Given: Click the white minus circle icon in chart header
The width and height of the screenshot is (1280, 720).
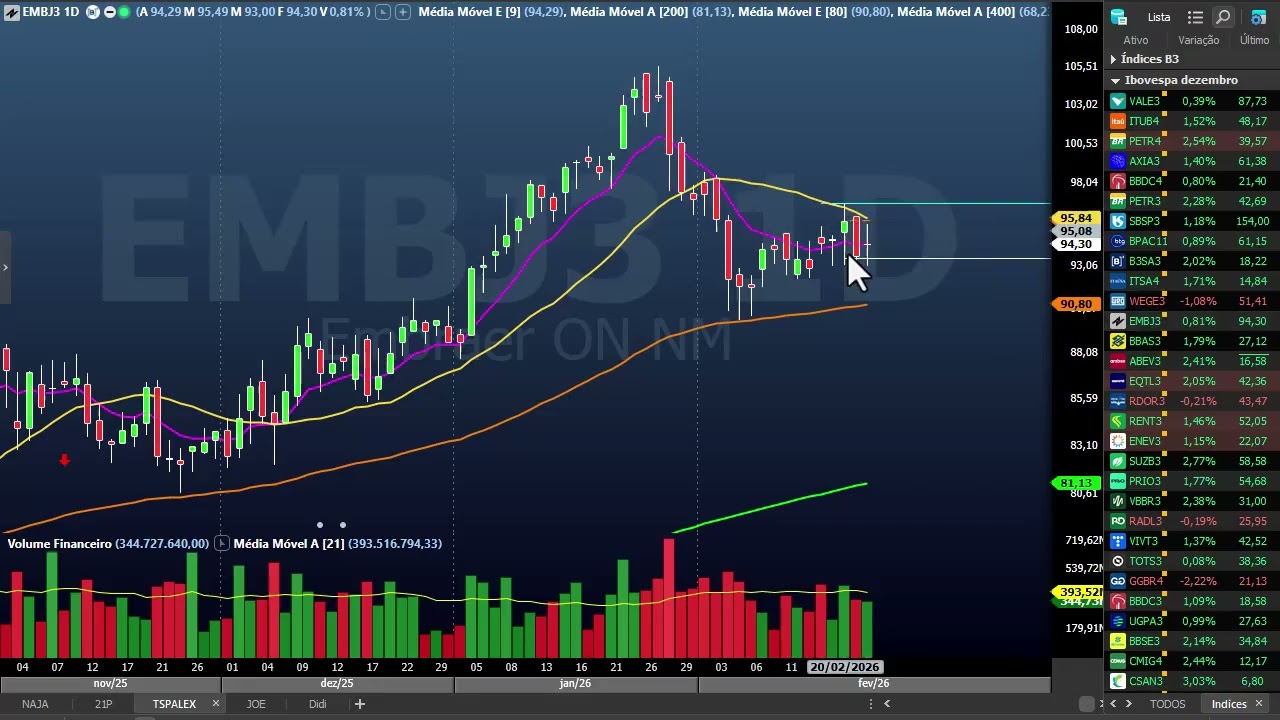Looking at the screenshot, I should click(110, 12).
